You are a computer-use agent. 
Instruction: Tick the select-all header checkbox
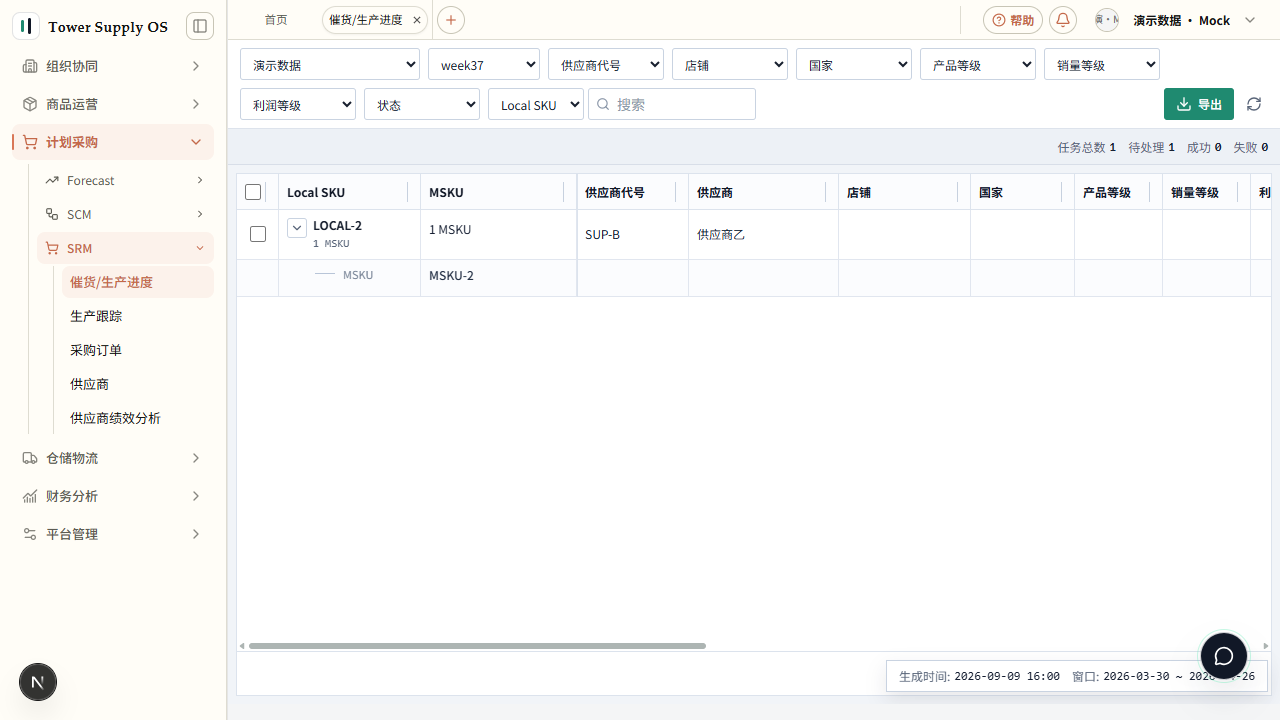click(253, 192)
